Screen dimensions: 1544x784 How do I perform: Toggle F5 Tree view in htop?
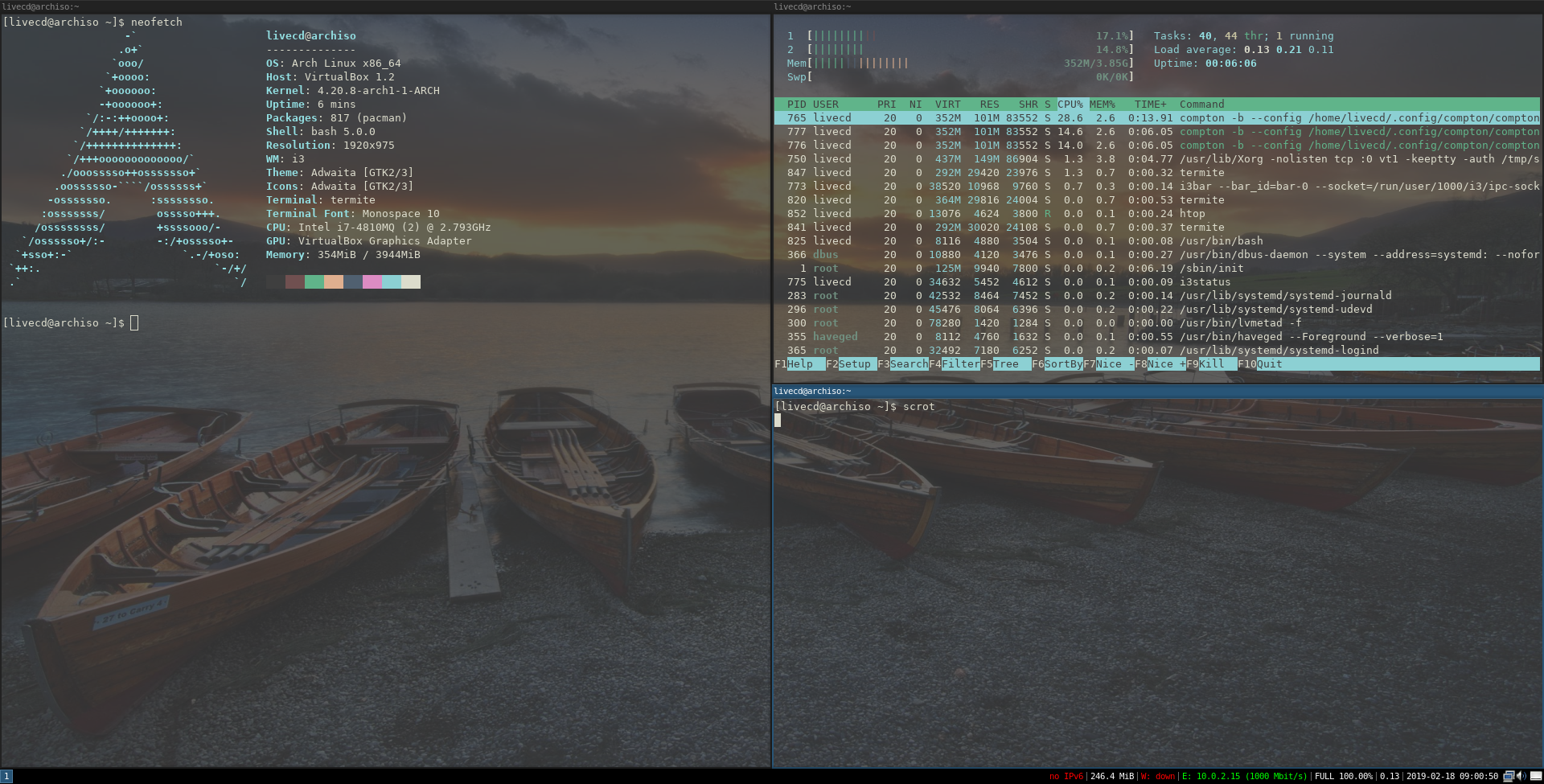tap(1006, 364)
